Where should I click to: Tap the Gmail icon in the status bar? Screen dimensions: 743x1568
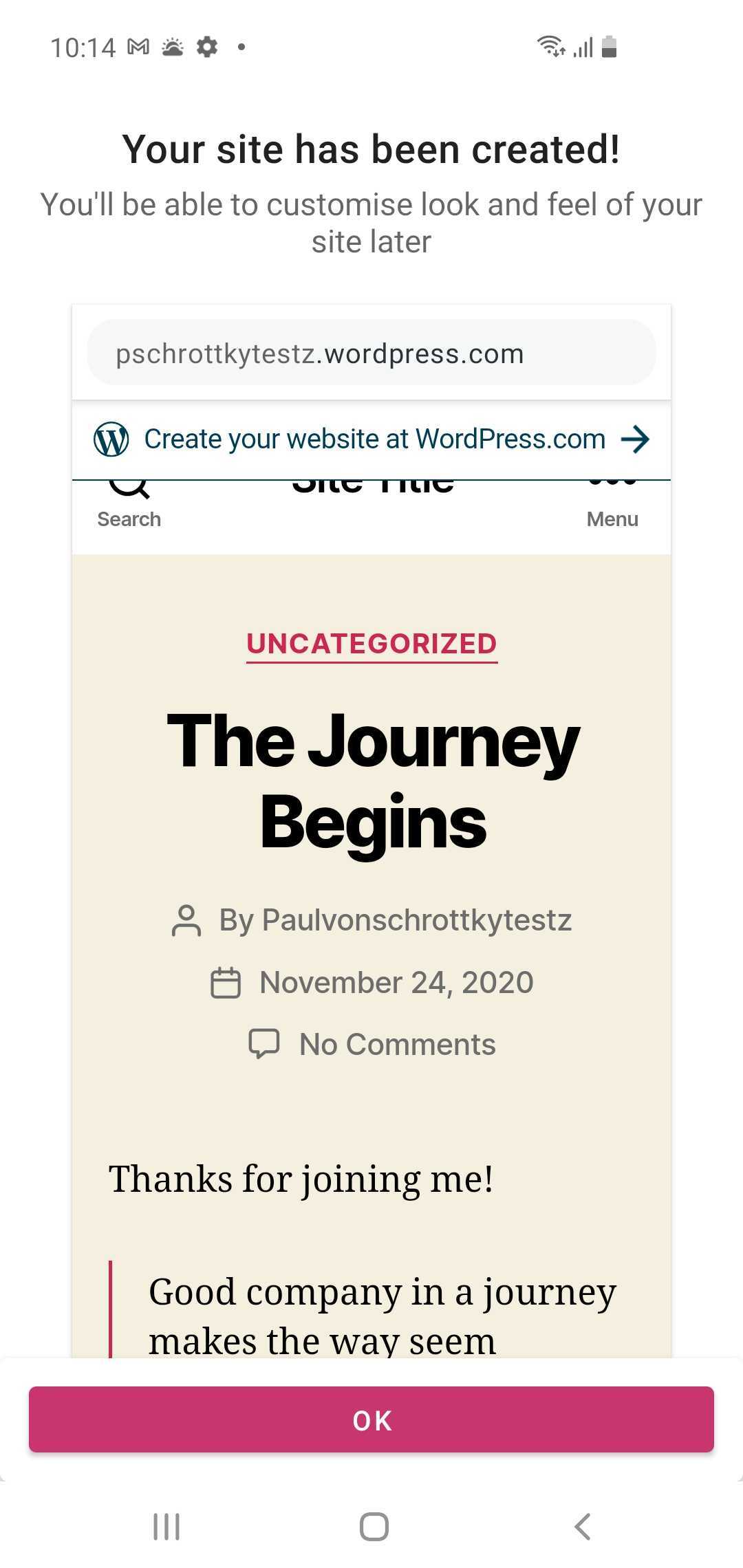(x=137, y=46)
